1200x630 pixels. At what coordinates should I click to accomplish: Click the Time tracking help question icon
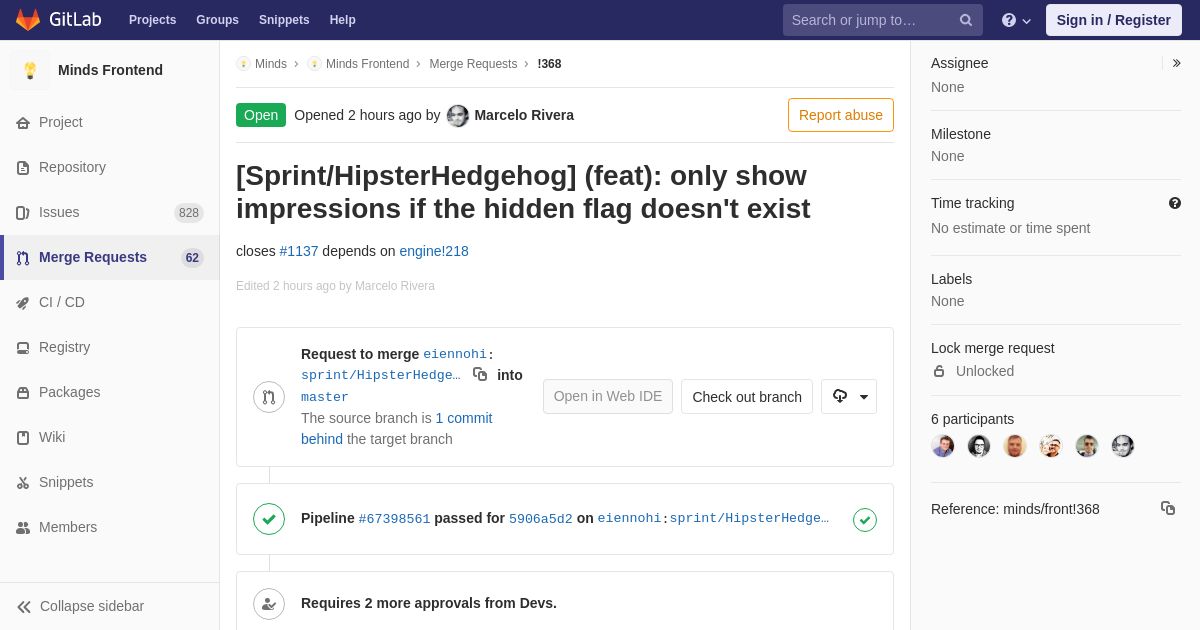[1175, 203]
